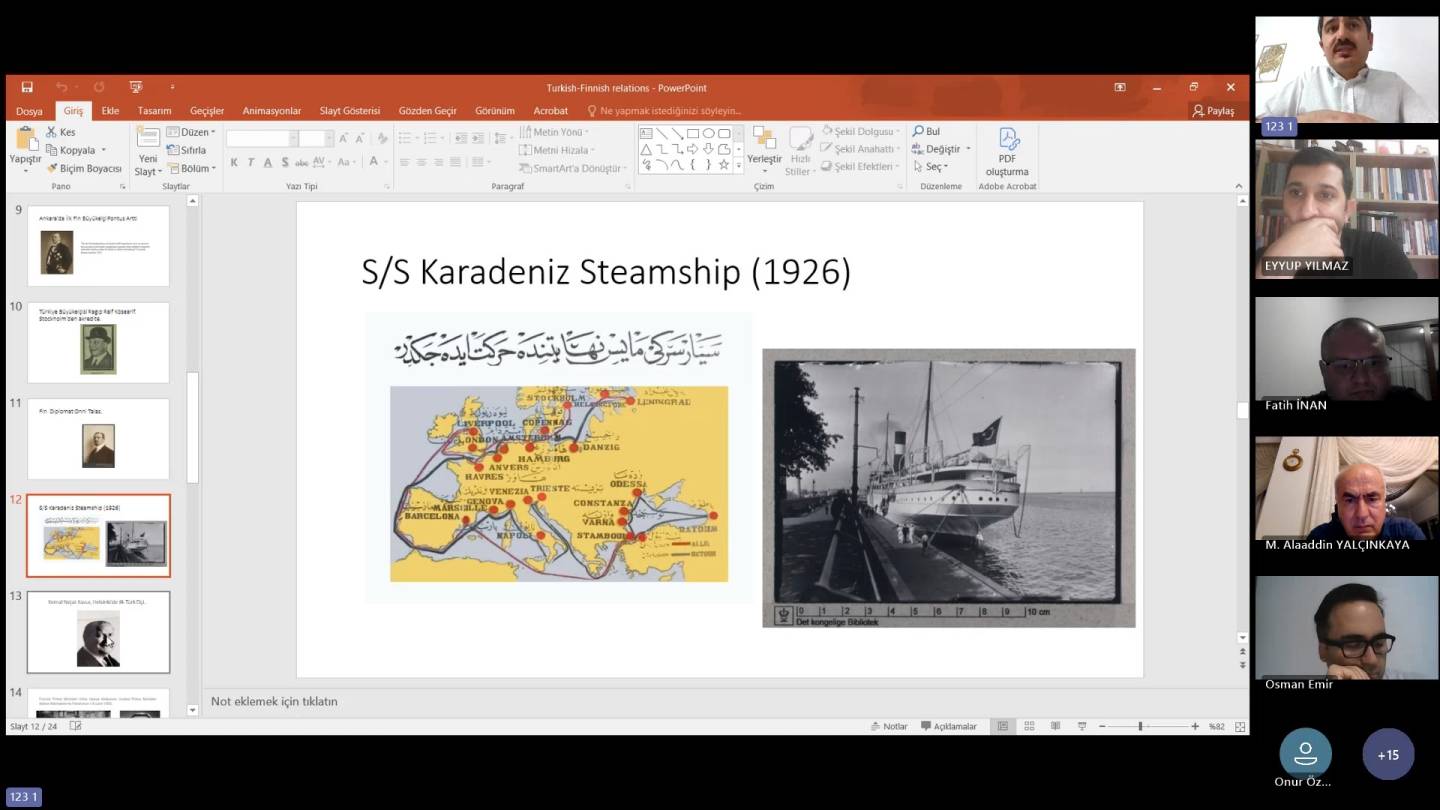This screenshot has height=810, width=1440.
Task: Select triangle shape in shapes gallery
Action: [x=646, y=149]
